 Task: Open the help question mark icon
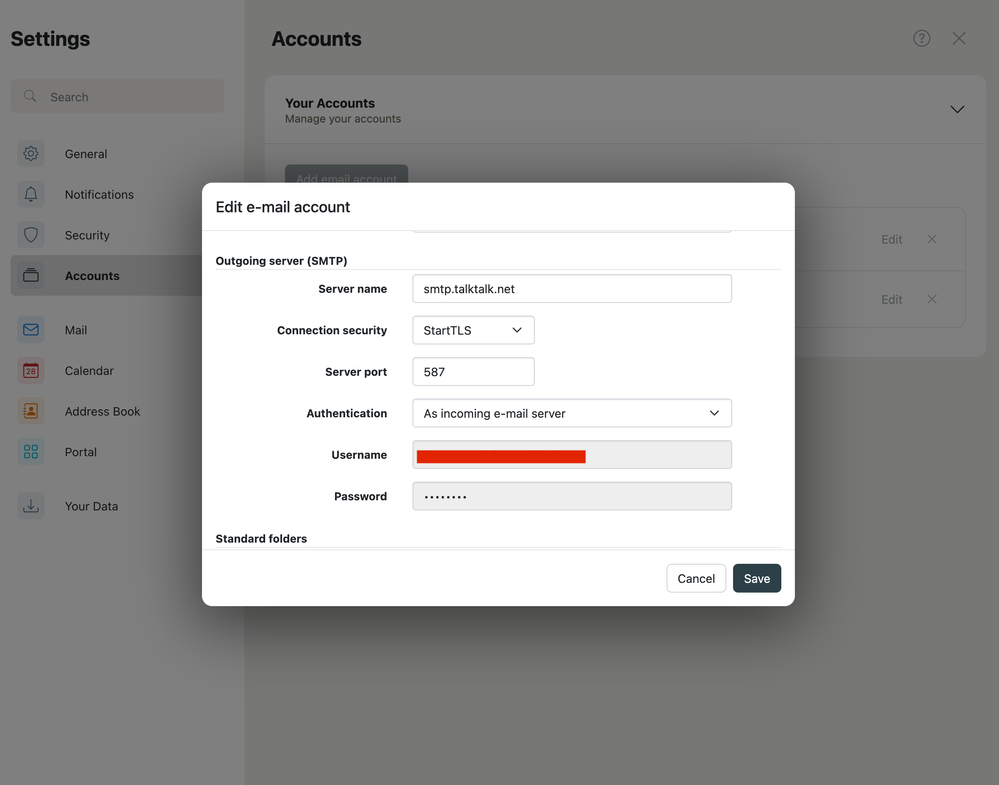coord(922,38)
